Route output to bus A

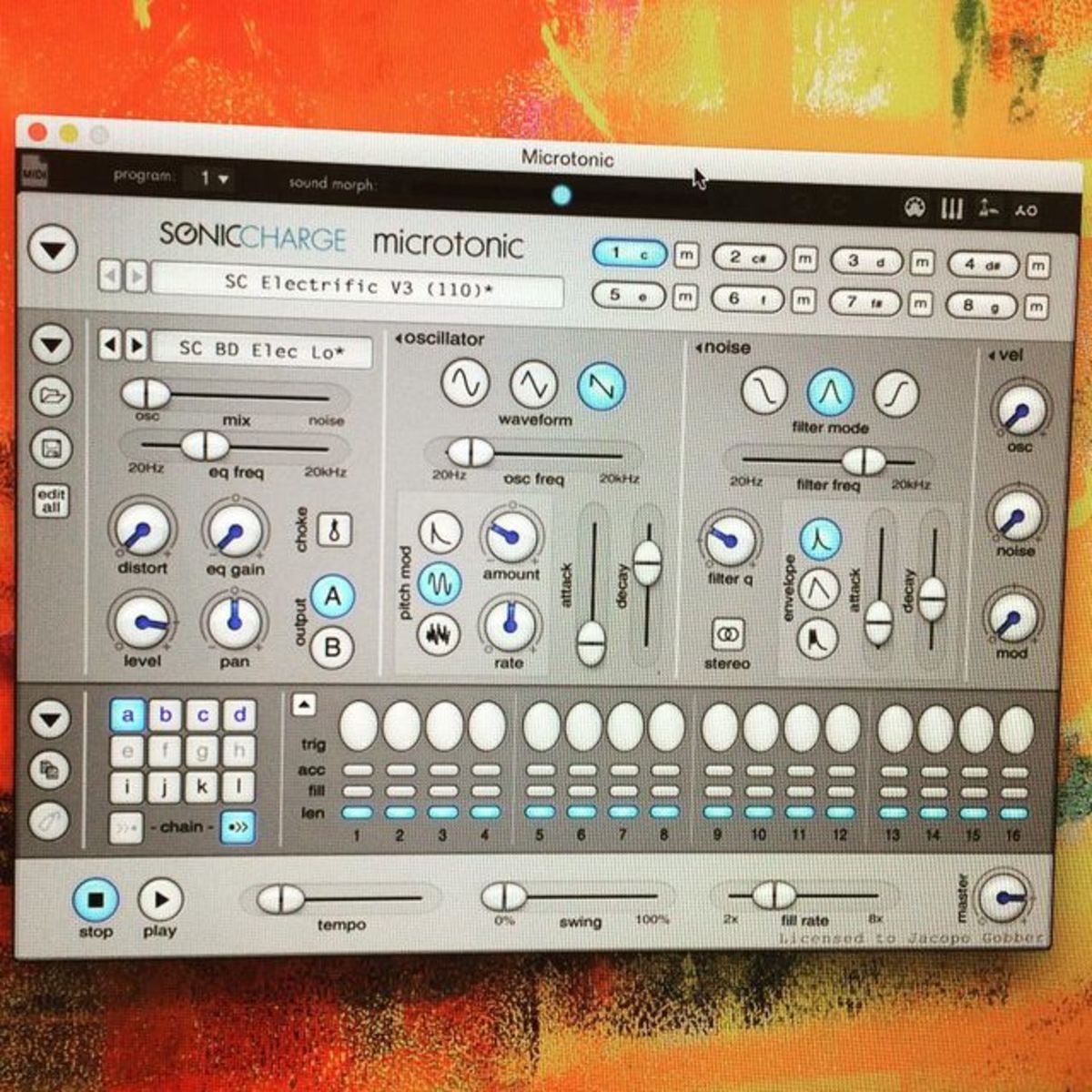point(333,597)
